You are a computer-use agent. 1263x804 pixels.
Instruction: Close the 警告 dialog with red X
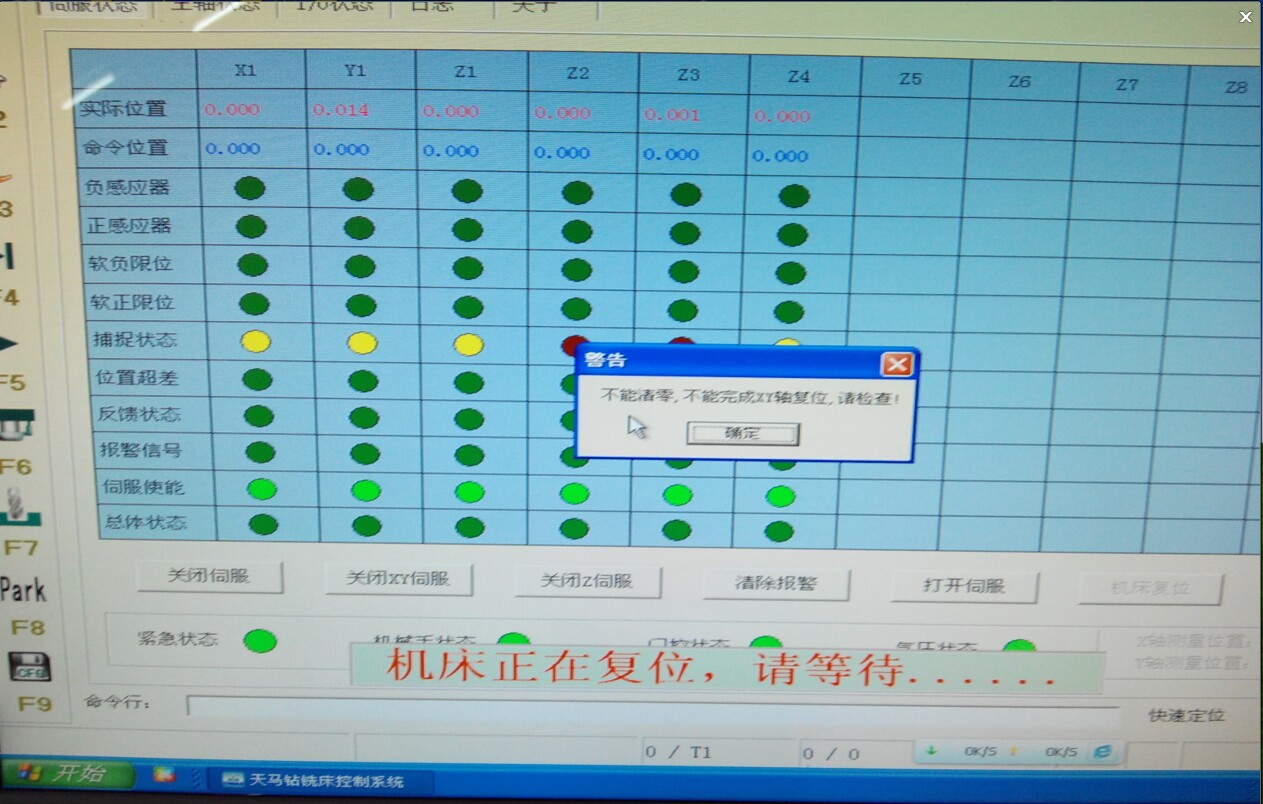[x=897, y=364]
